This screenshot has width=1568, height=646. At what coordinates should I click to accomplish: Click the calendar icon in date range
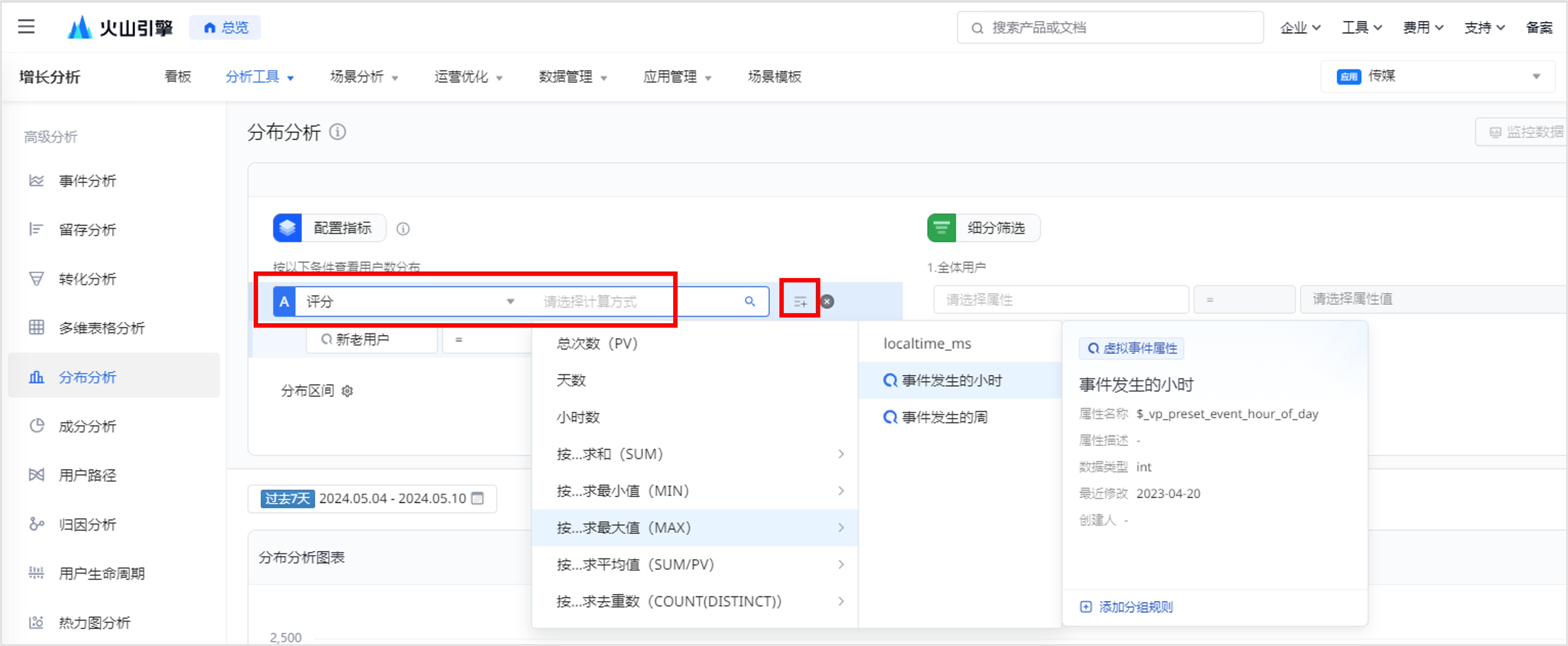click(x=478, y=499)
